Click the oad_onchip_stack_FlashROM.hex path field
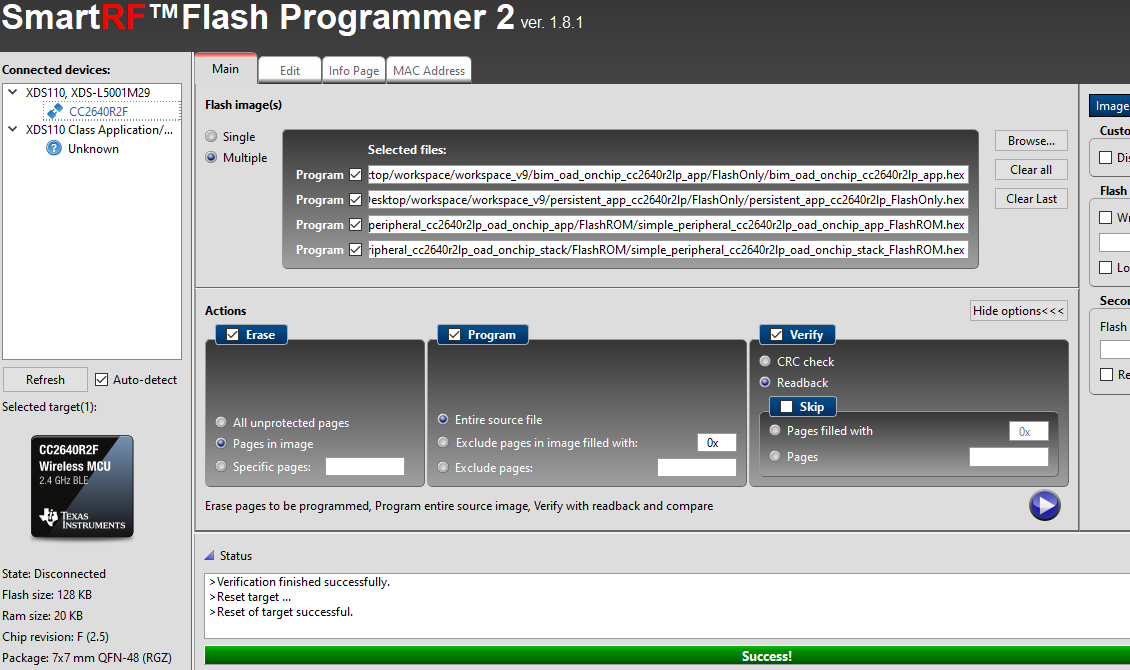The width and height of the screenshot is (1130, 670). point(667,249)
